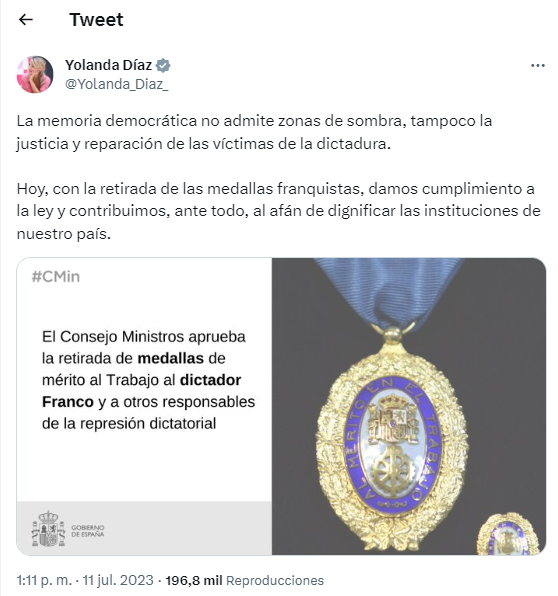Click the Tweet header title

96,20
